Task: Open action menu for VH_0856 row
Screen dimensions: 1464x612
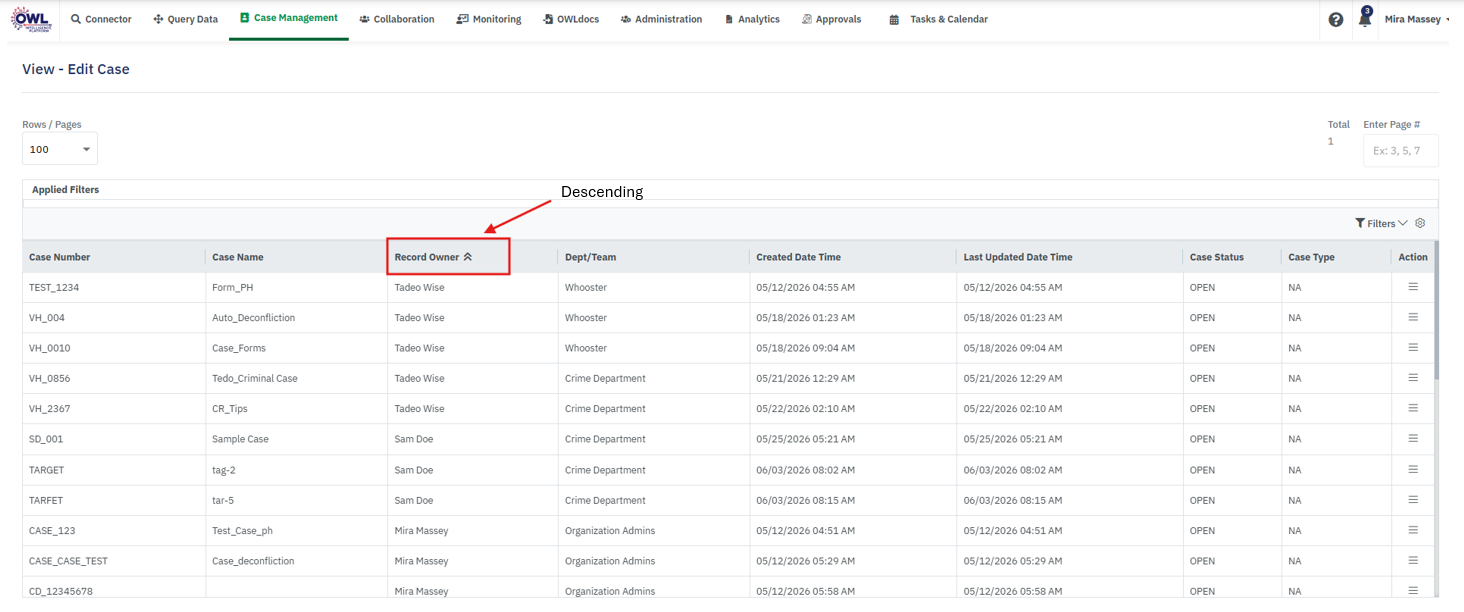Action: [1413, 378]
